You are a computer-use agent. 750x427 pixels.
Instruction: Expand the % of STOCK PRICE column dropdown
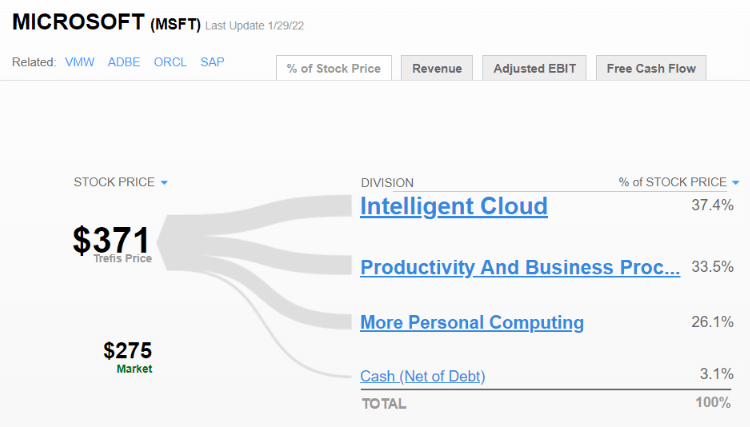pyautogui.click(x=736, y=183)
